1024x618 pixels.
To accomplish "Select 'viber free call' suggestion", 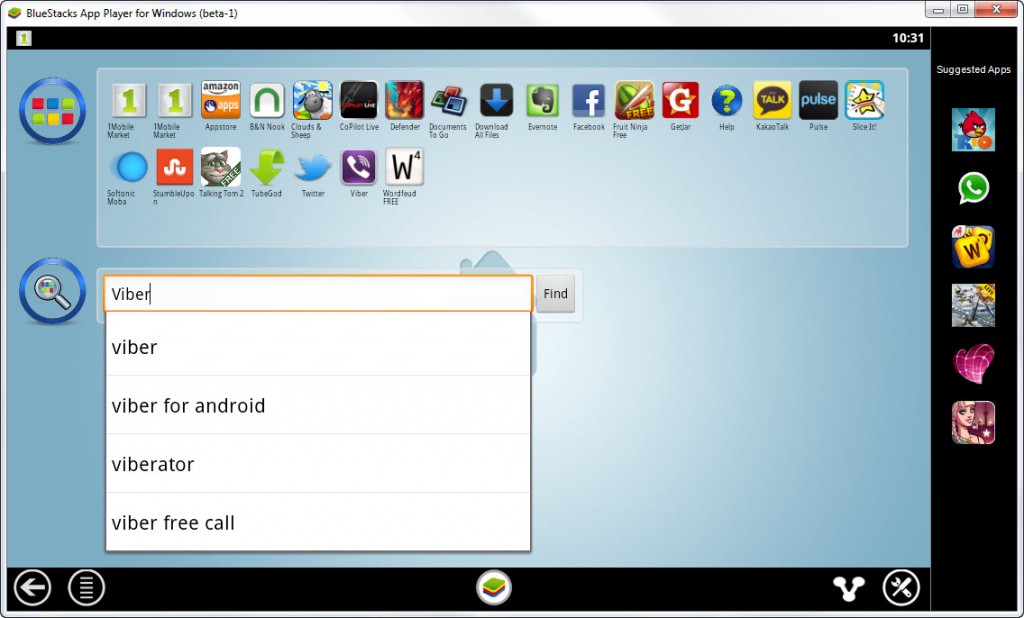I will pos(318,523).
